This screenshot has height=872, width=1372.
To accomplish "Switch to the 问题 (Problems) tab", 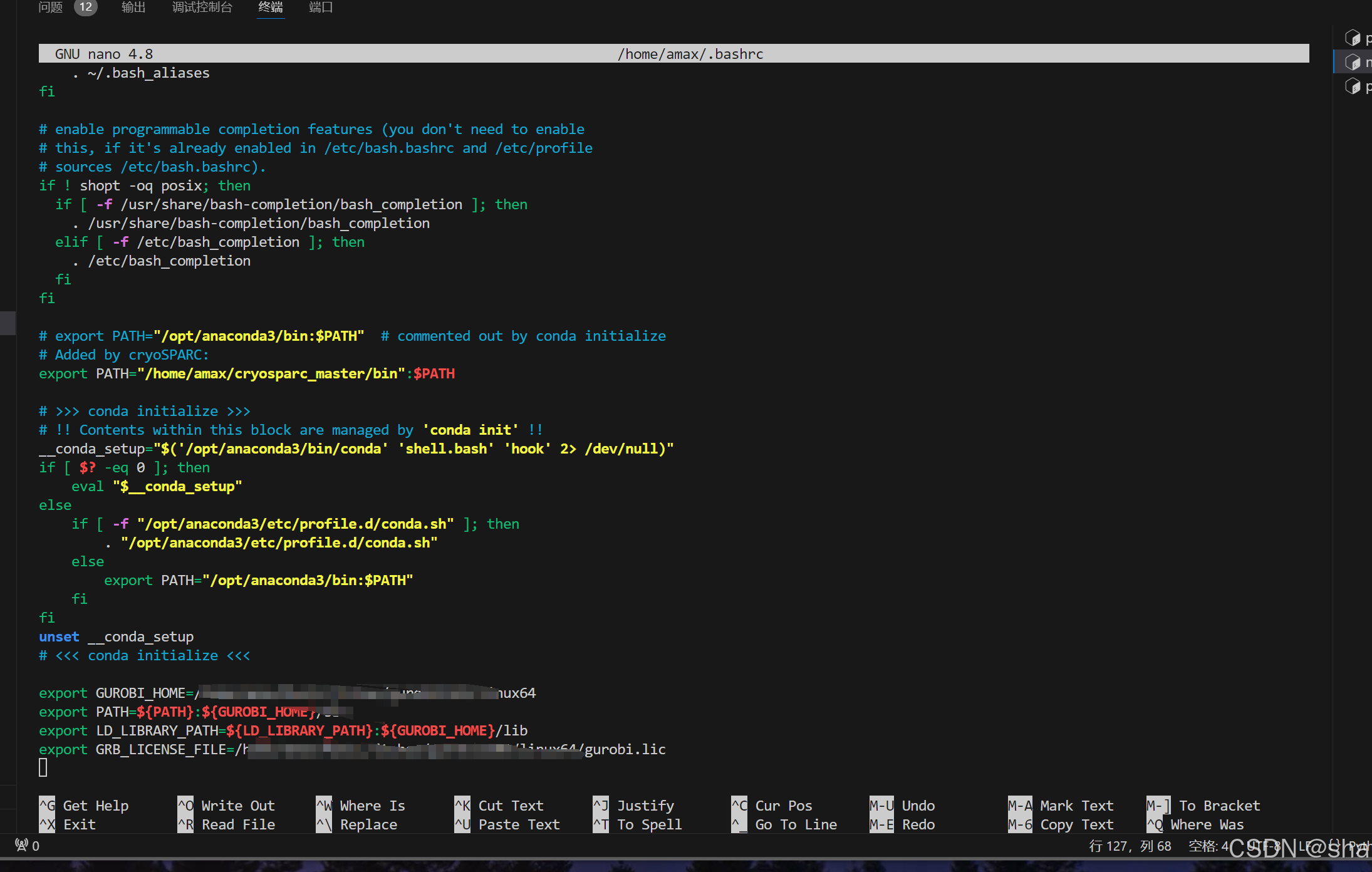I will [x=50, y=8].
